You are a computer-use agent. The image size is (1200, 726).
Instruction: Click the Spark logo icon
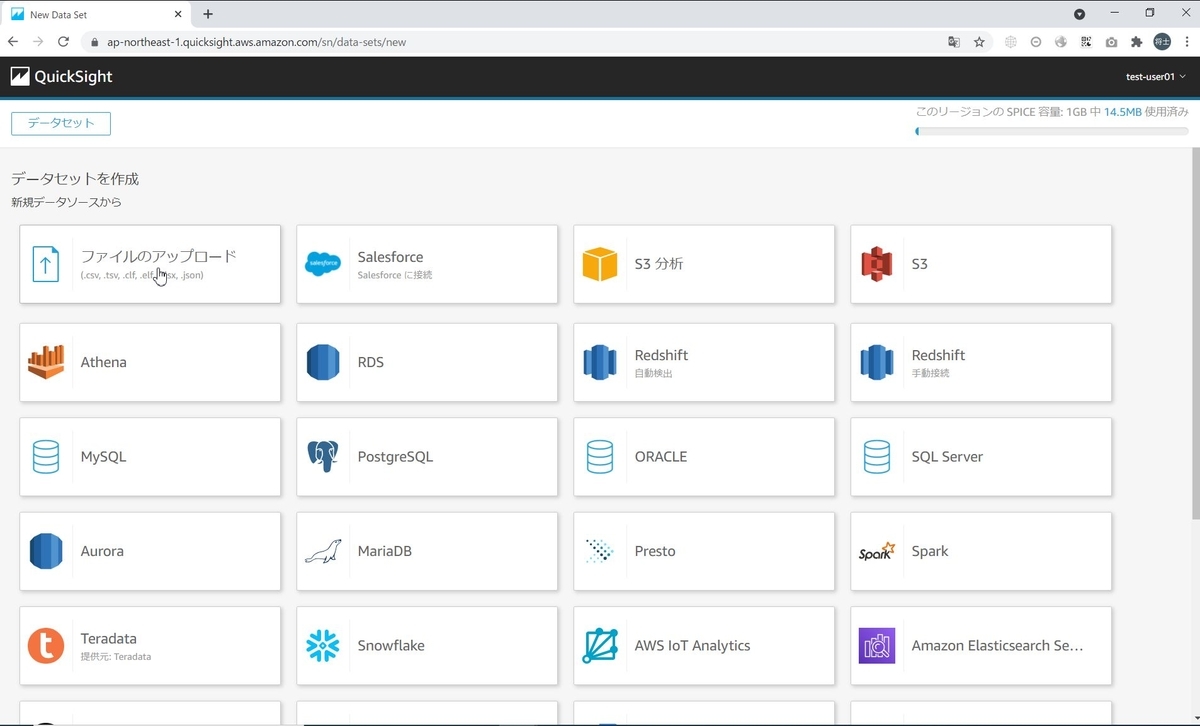(x=877, y=551)
